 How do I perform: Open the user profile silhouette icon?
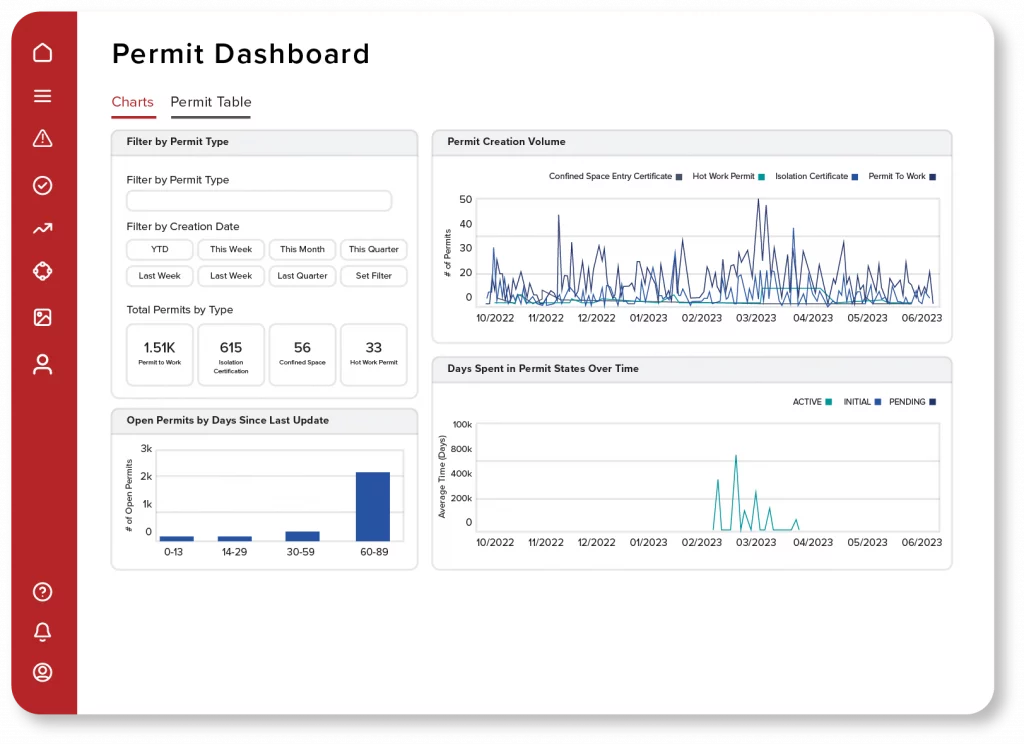(x=42, y=364)
